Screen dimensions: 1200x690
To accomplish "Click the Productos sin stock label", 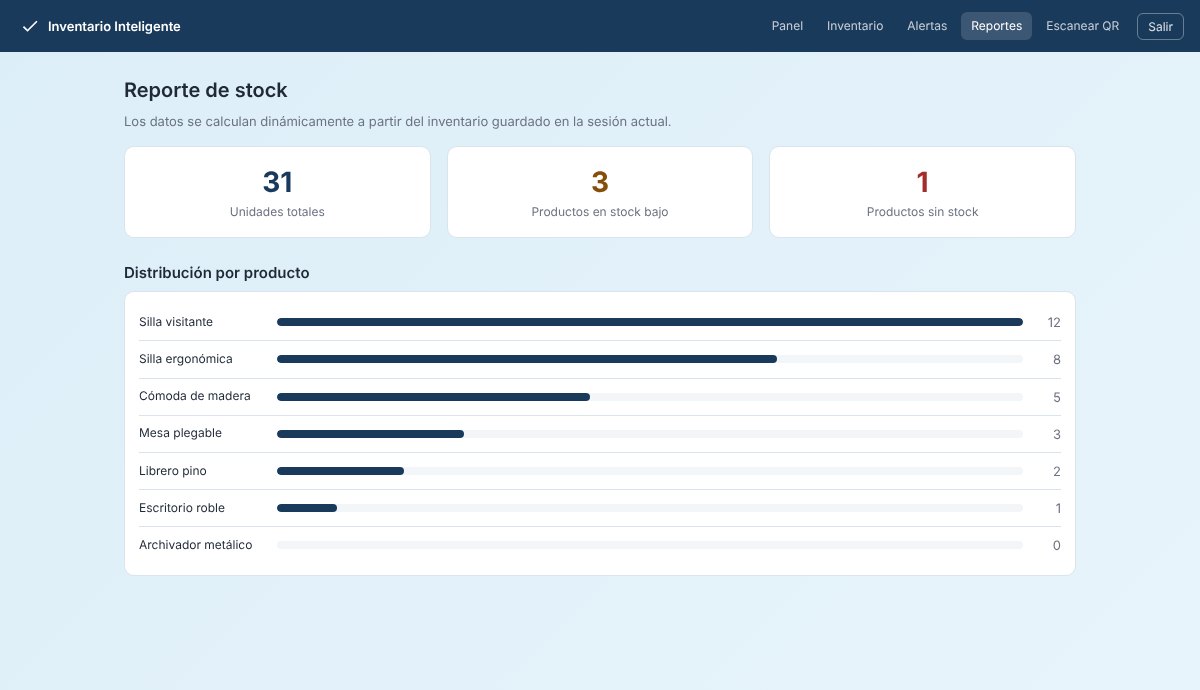I will [923, 212].
